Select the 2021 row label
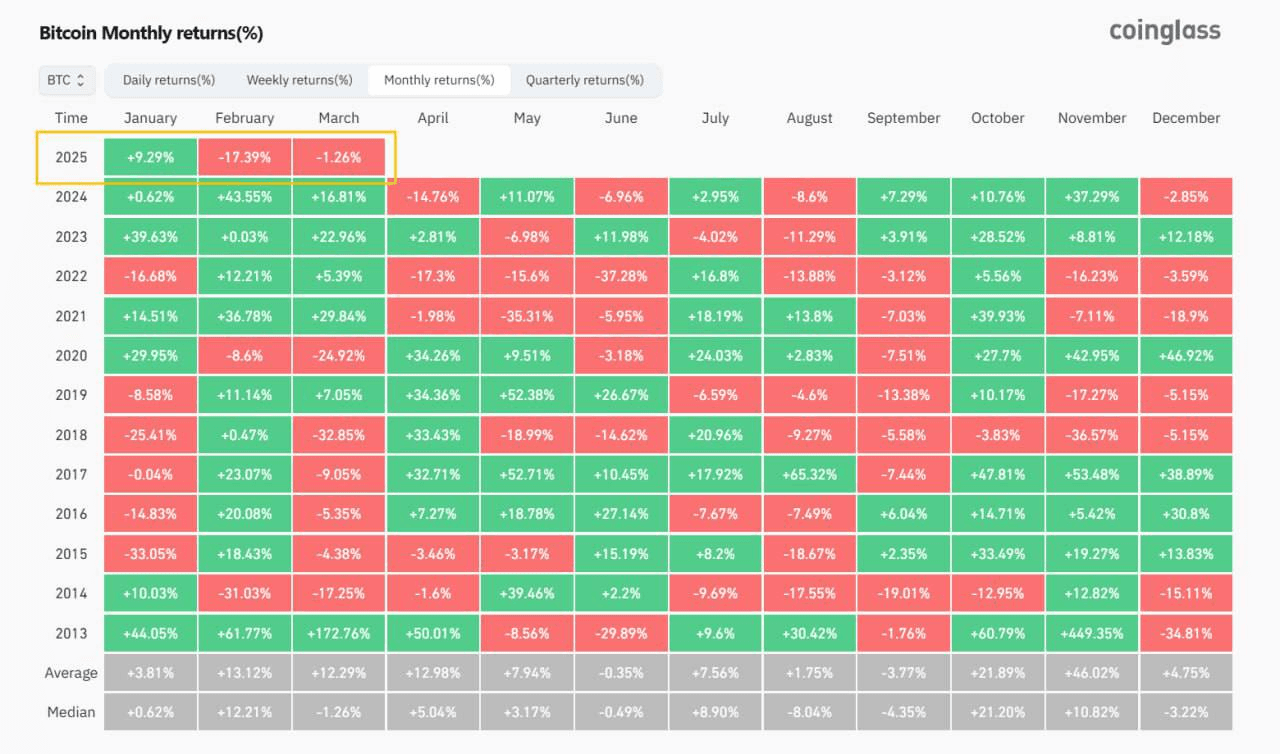 [71, 316]
